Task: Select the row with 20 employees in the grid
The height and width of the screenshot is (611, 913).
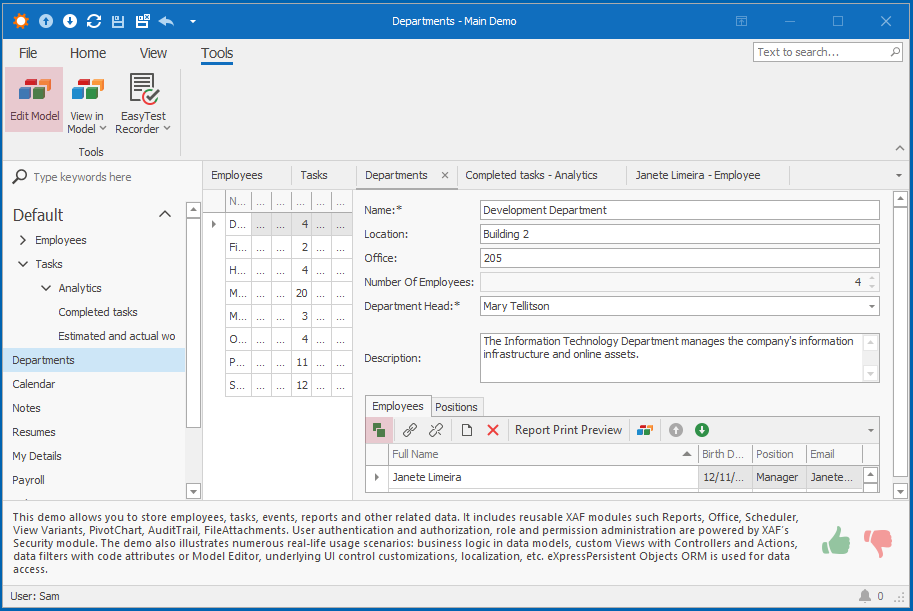Action: point(289,293)
